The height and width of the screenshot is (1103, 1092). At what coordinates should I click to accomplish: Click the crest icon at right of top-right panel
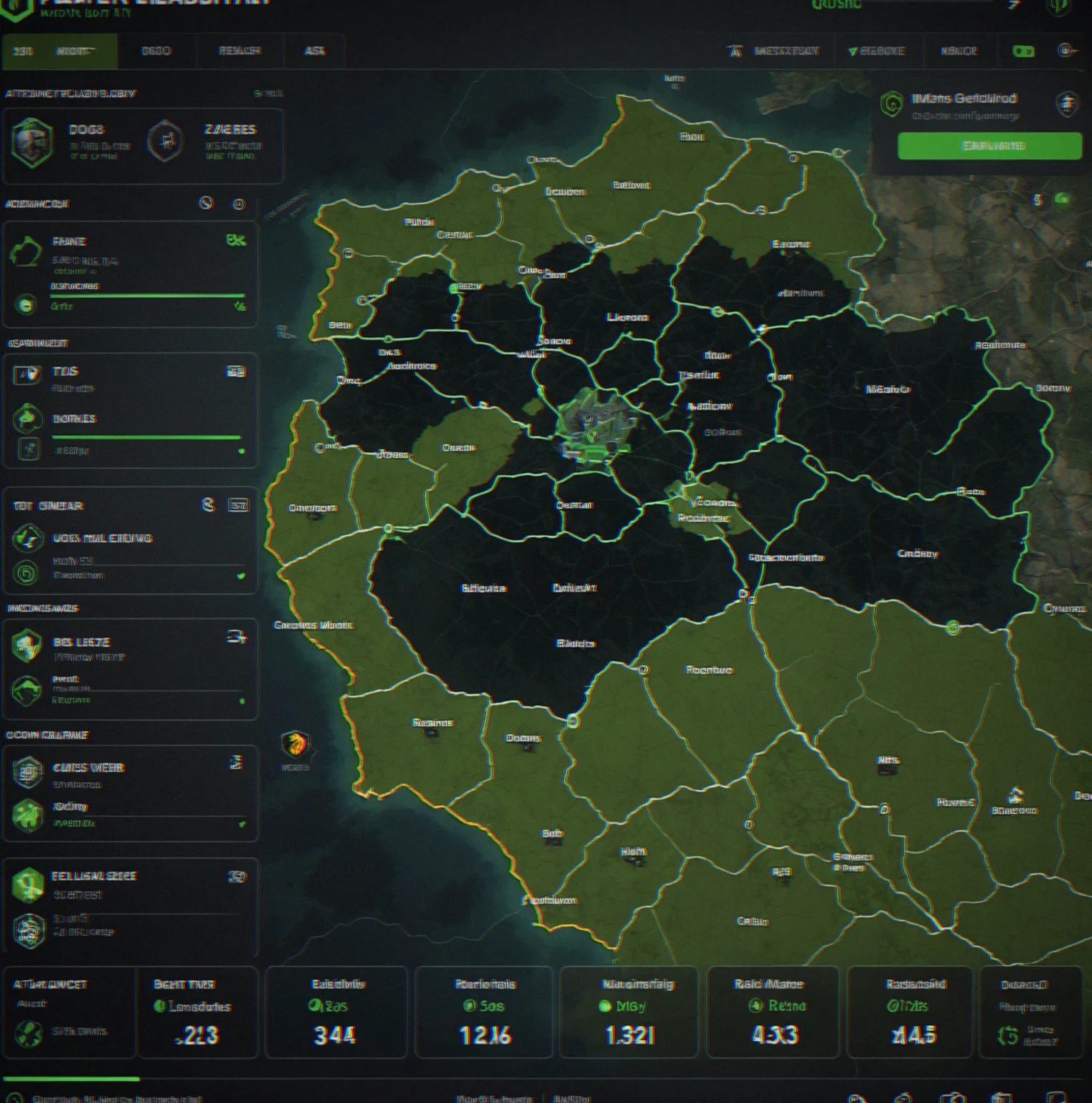(1067, 104)
